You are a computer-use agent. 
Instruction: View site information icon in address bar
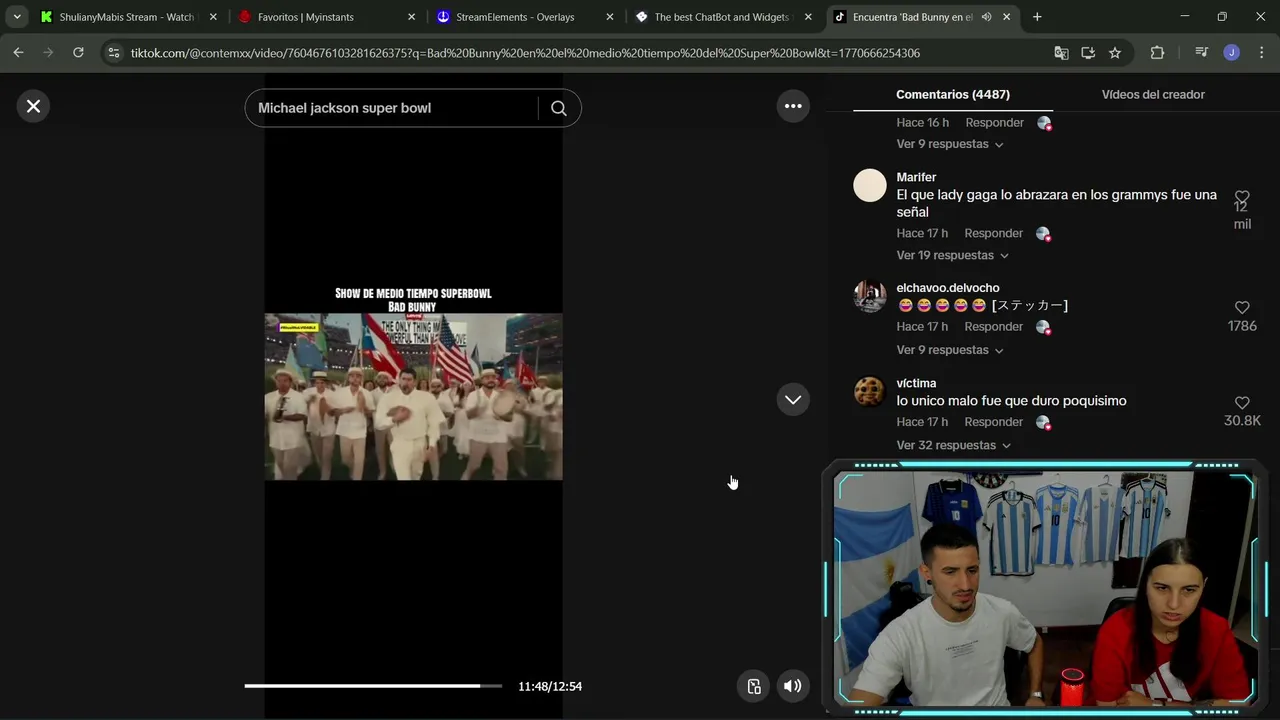pos(114,53)
